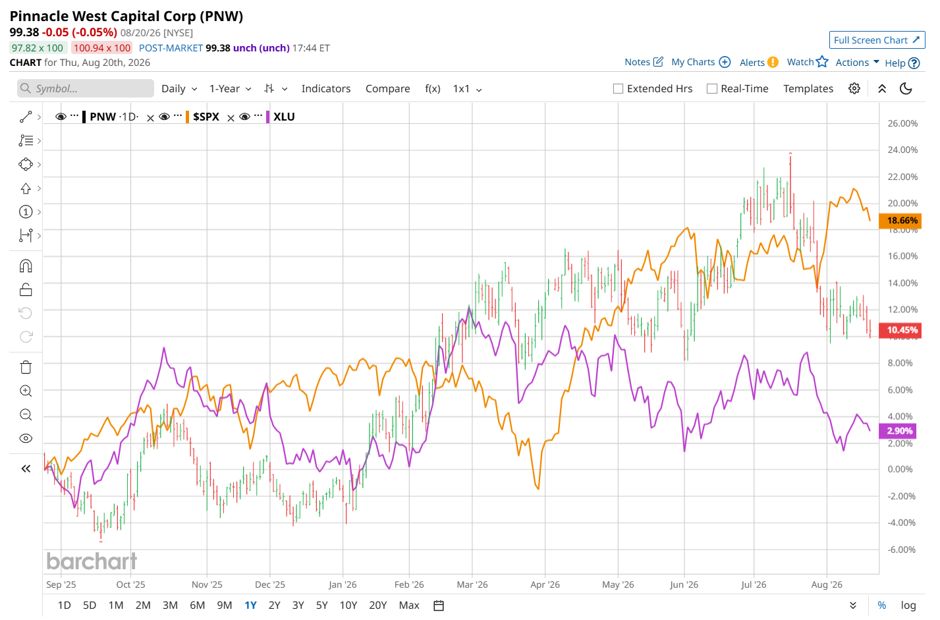Open the bar type selector icon

[269, 89]
